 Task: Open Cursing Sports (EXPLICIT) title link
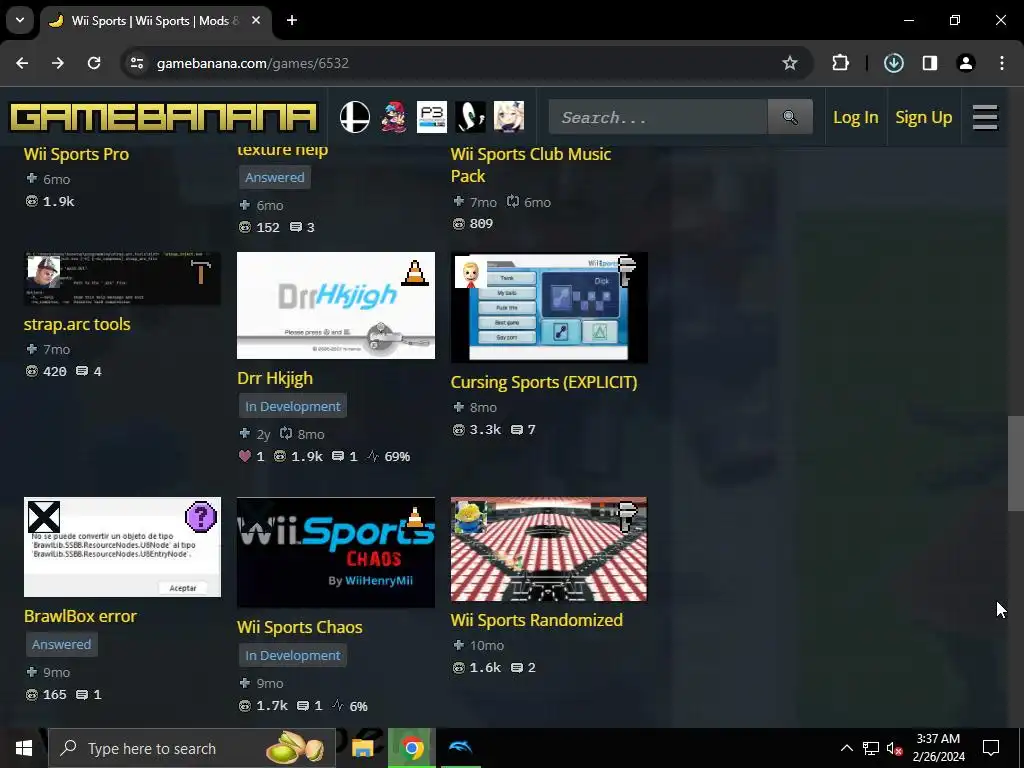point(544,382)
